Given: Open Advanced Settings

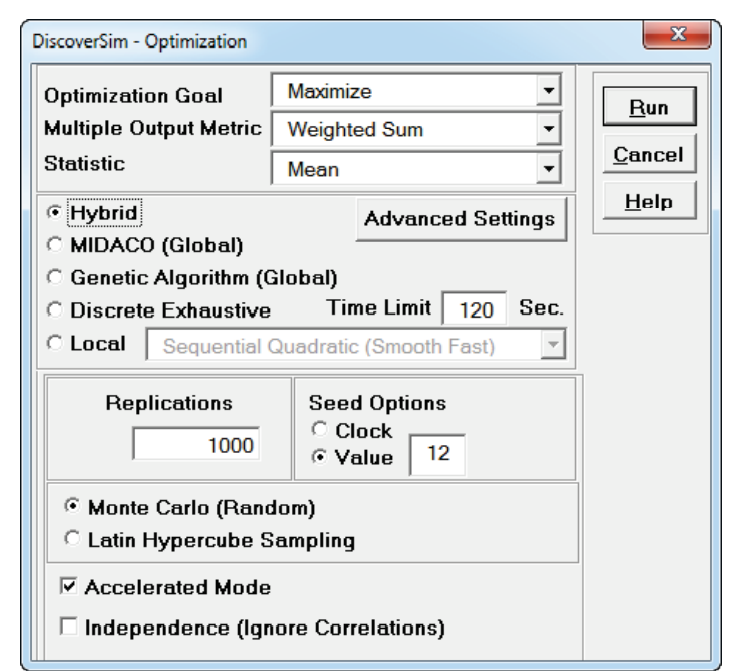Looking at the screenshot, I should (460, 219).
